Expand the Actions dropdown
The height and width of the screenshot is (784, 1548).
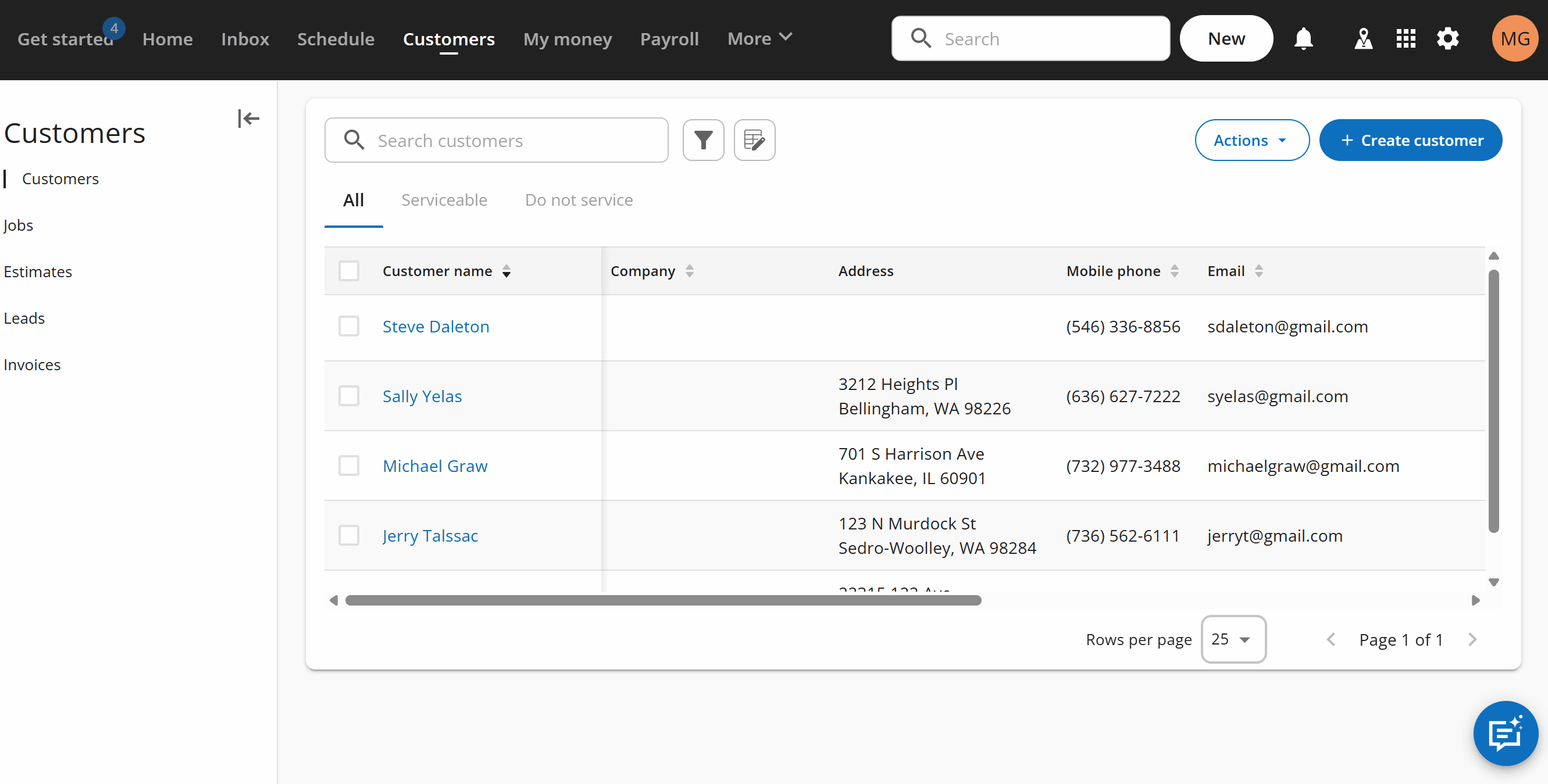[x=1251, y=140]
